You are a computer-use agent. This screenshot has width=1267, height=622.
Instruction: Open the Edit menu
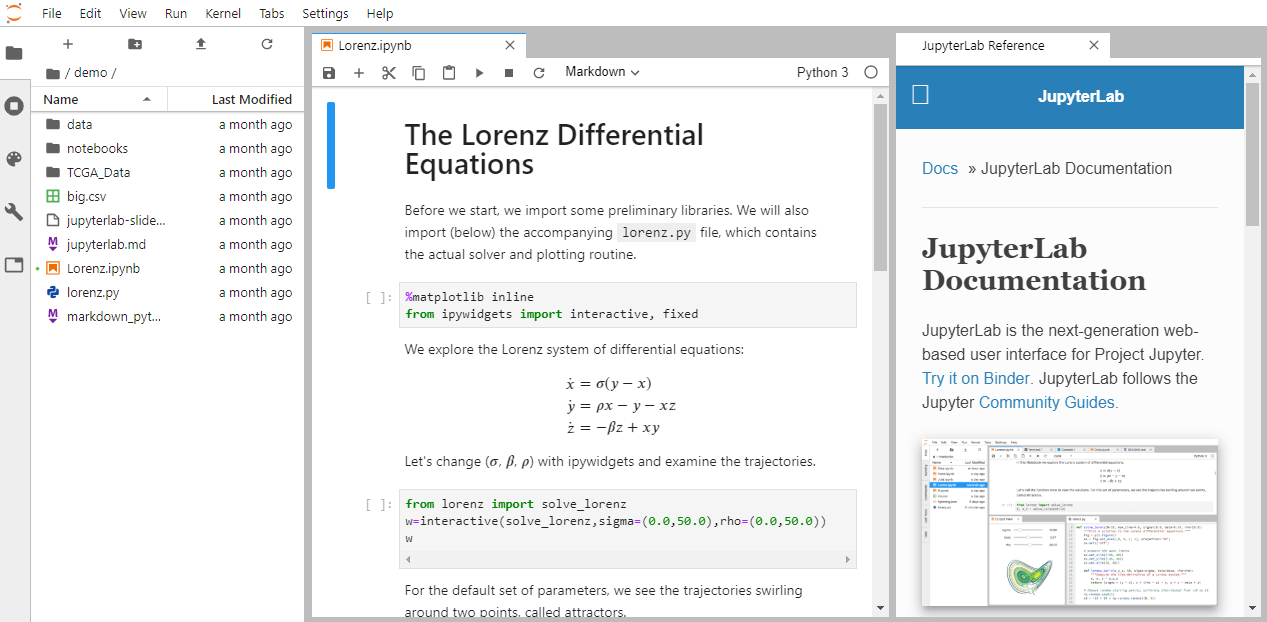pos(90,13)
